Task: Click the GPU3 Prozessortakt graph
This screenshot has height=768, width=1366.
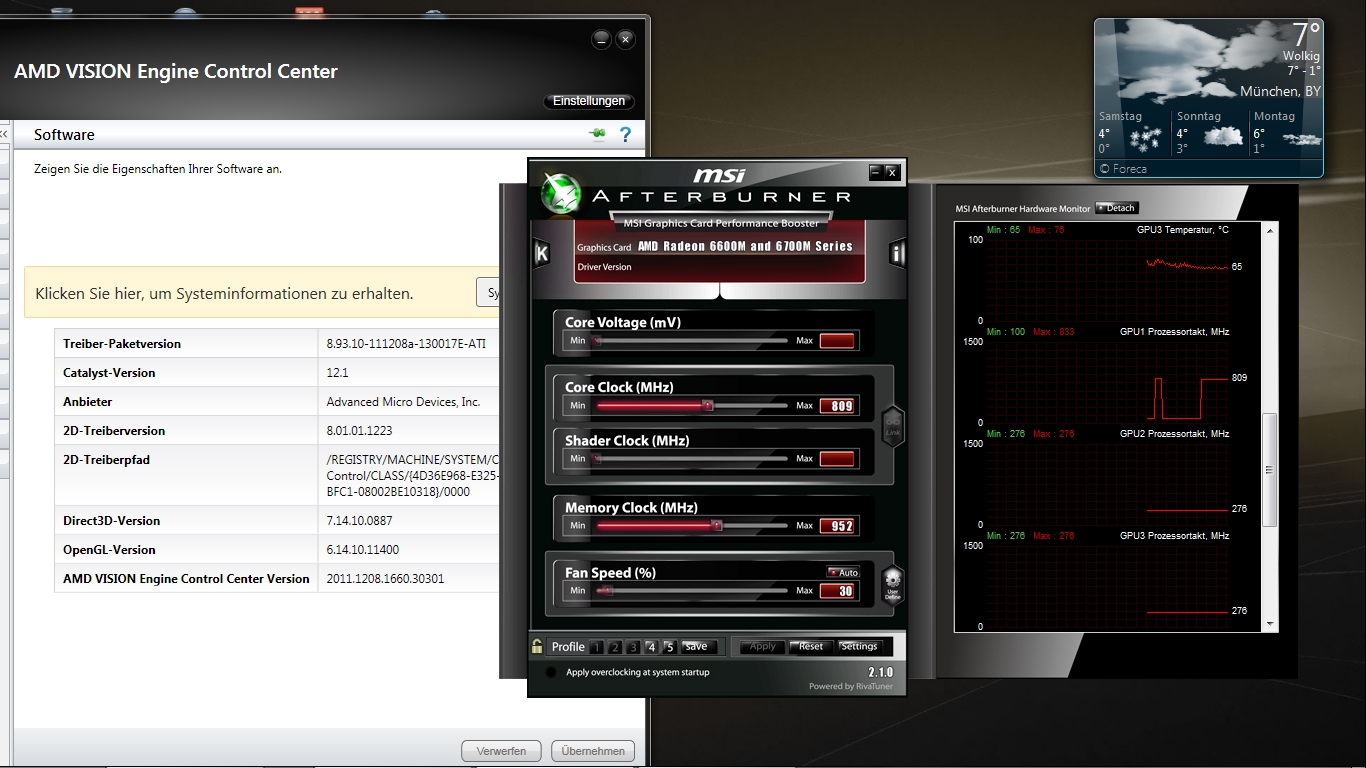Action: coord(1108,586)
